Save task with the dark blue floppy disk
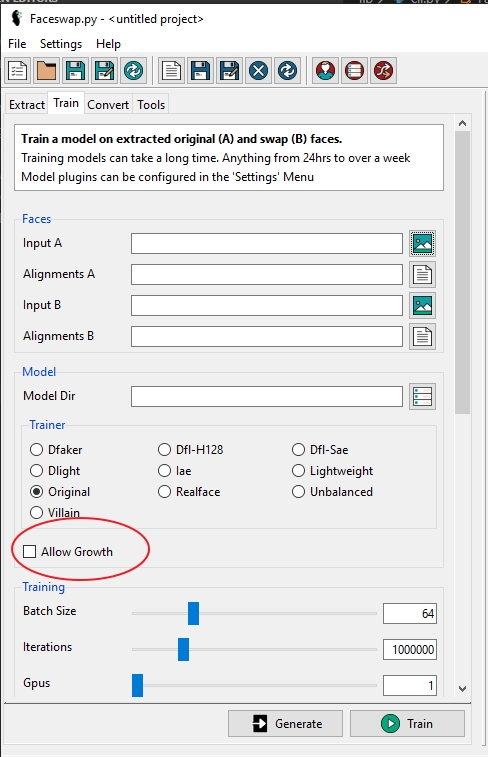 pyautogui.click(x=200, y=71)
